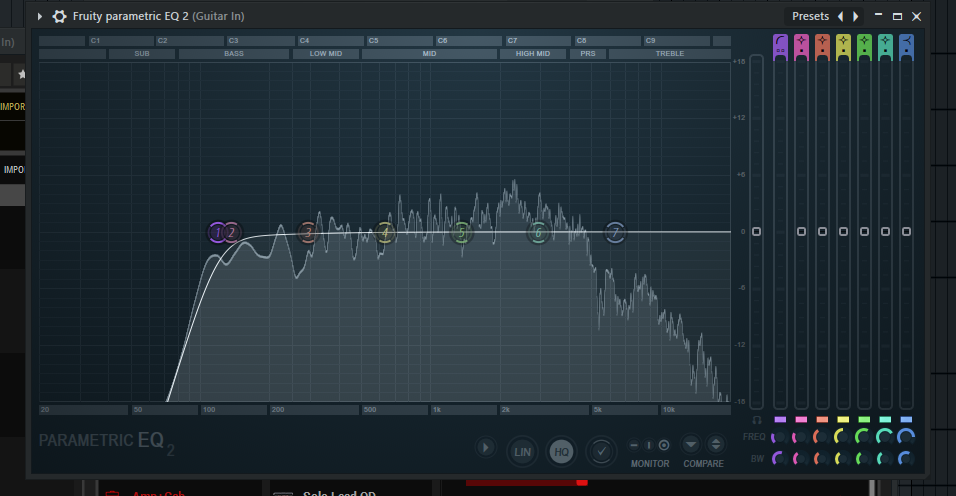Toggle the checkmark button beside HQ
Screen dimensions: 956x496
(x=600, y=451)
